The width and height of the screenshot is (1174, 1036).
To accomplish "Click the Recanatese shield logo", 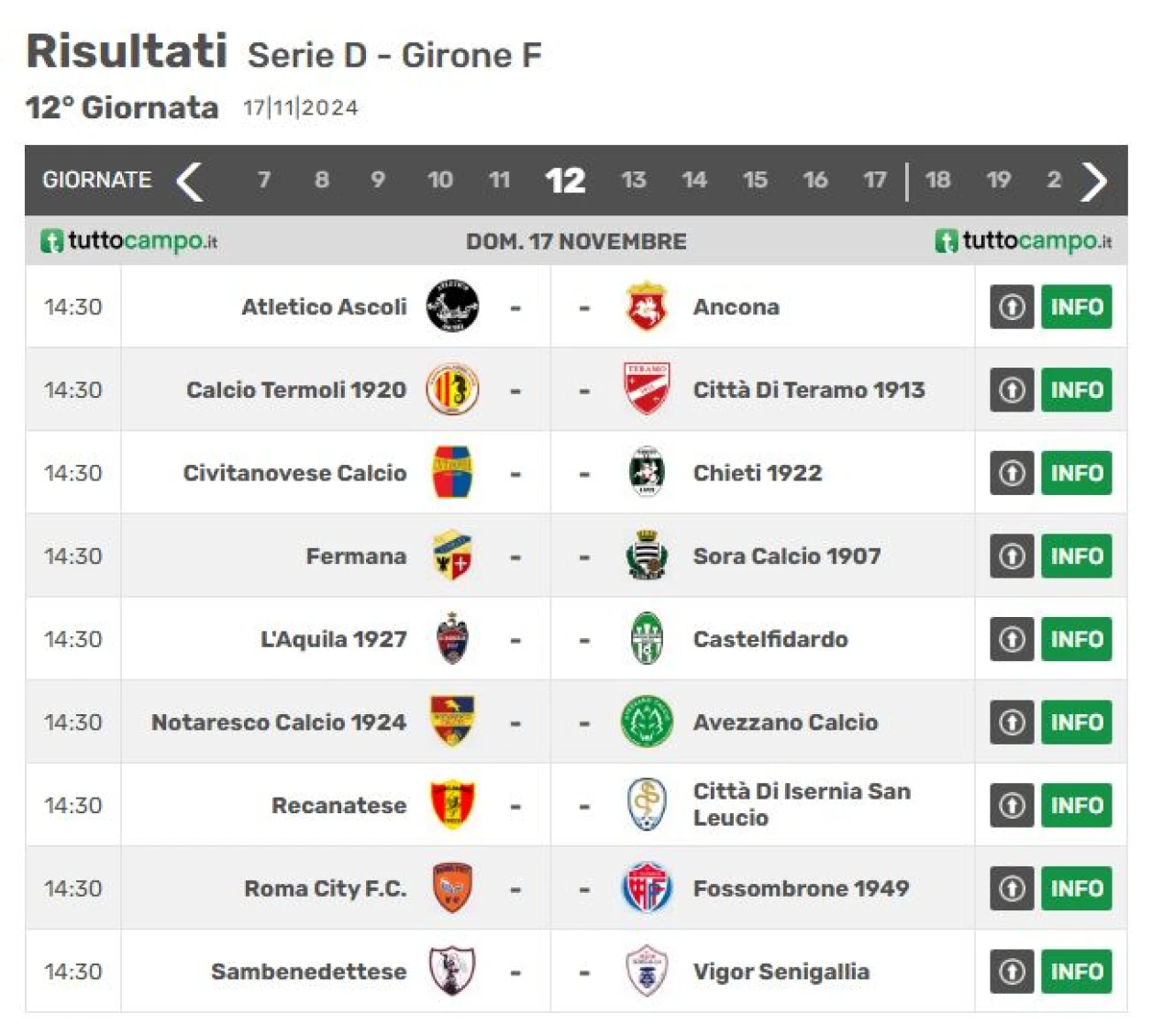I will tap(452, 805).
